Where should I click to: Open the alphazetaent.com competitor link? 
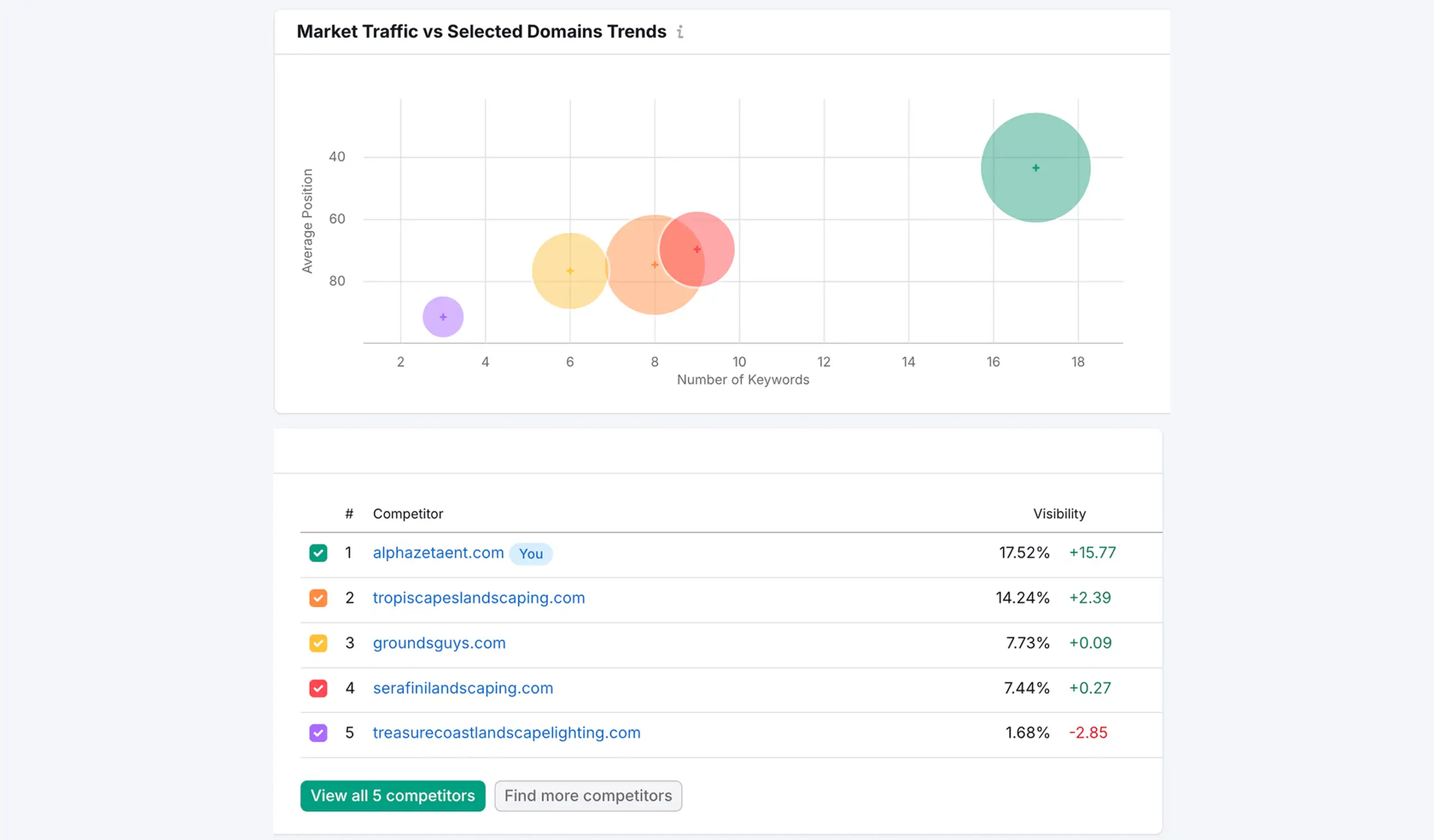point(438,553)
